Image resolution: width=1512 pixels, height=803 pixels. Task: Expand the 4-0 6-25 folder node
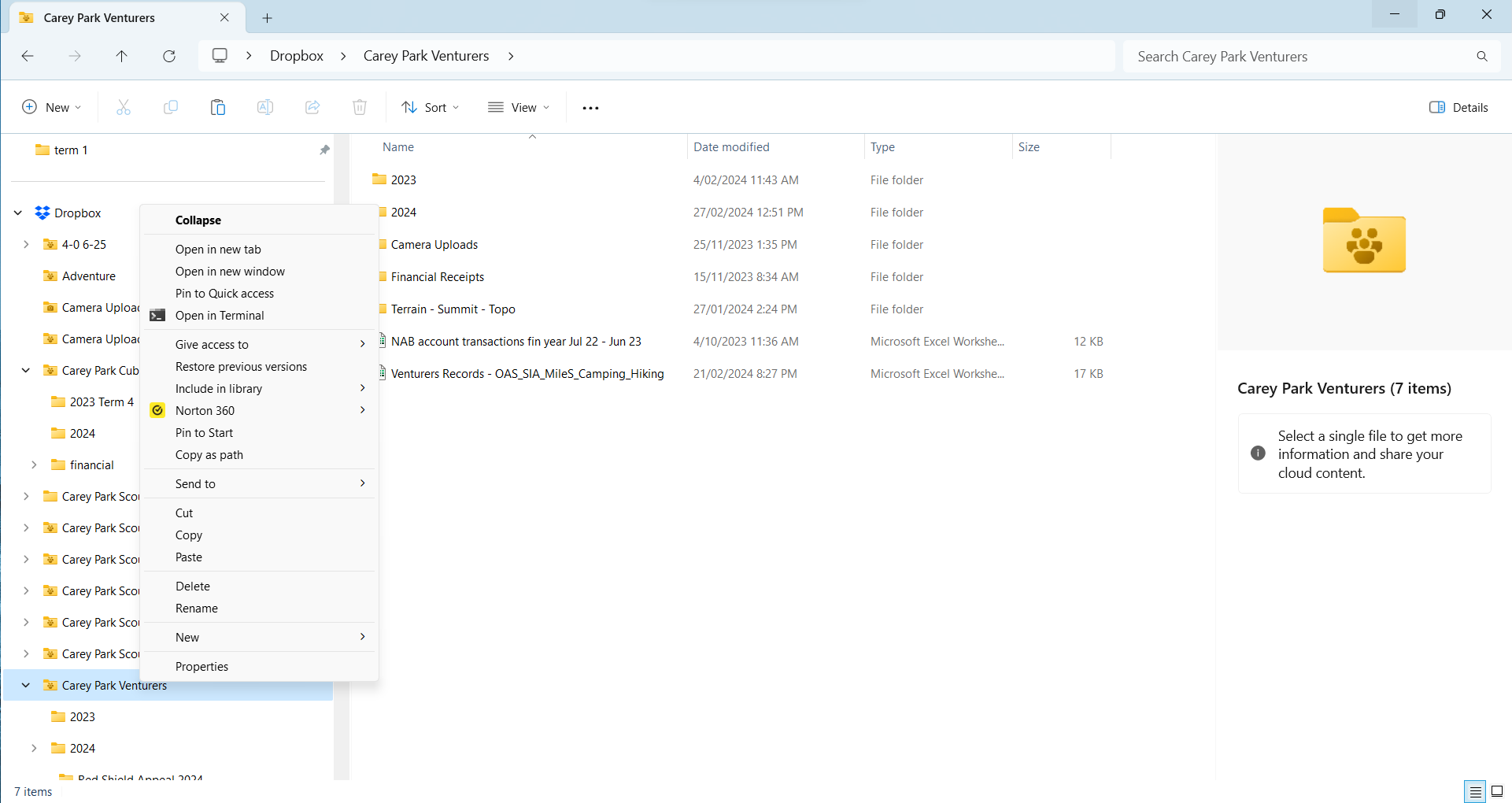pos(26,244)
